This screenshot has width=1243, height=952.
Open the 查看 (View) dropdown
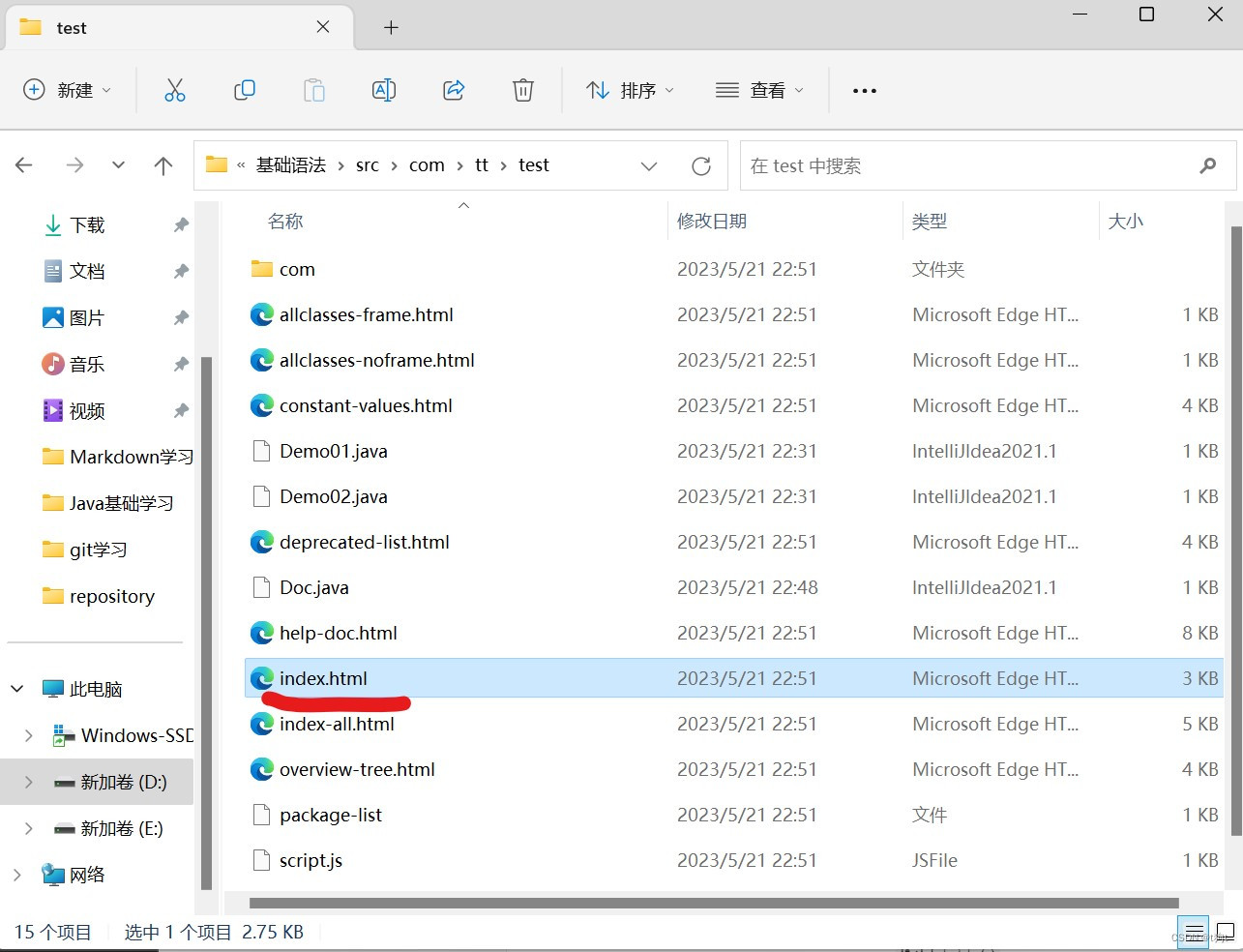click(x=759, y=90)
